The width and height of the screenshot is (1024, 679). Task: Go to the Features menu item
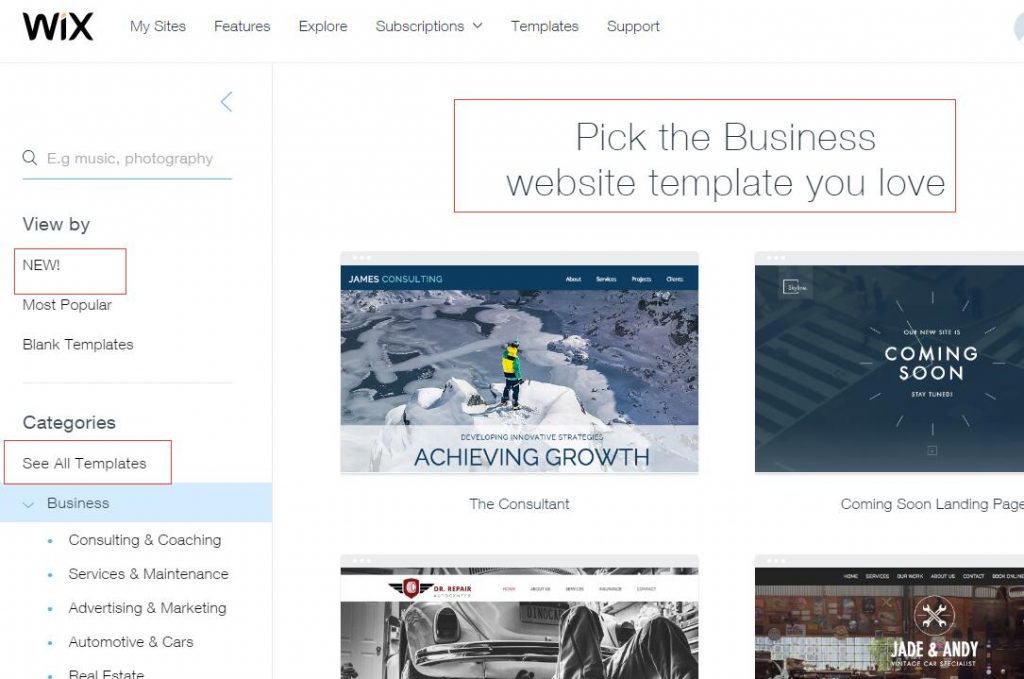coord(242,26)
